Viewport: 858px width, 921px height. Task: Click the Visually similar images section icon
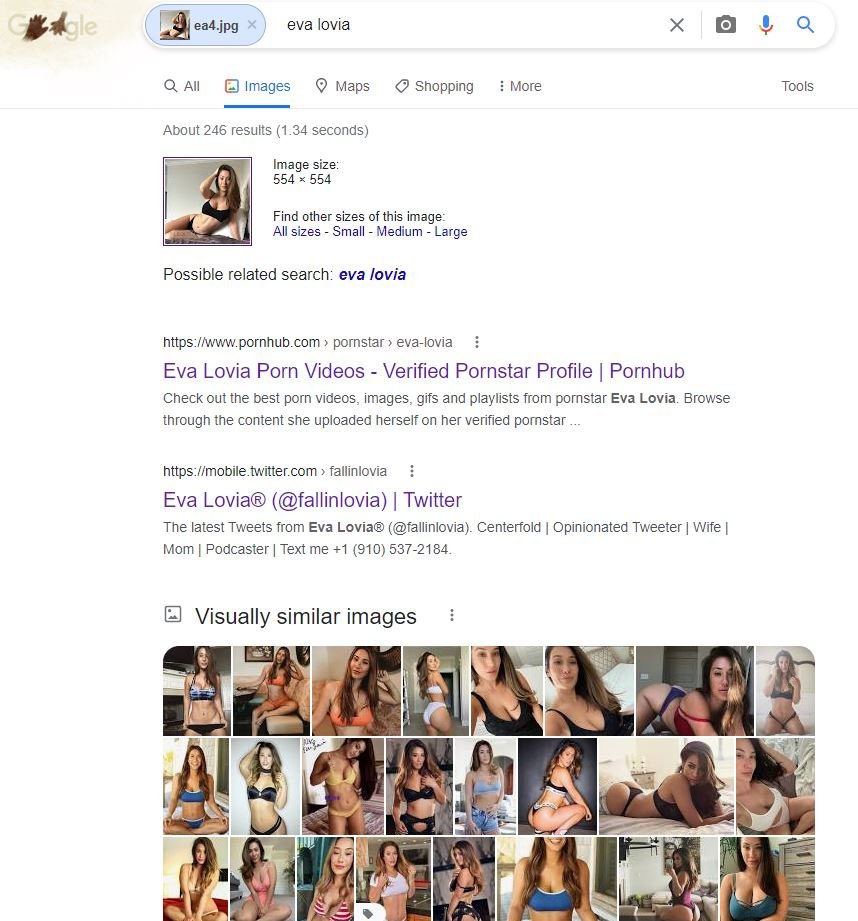pyautogui.click(x=173, y=614)
